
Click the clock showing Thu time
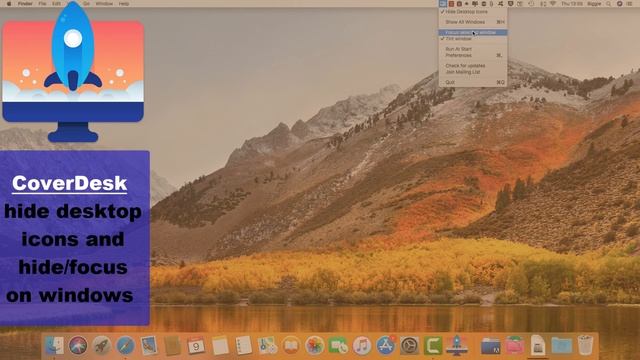point(572,4)
